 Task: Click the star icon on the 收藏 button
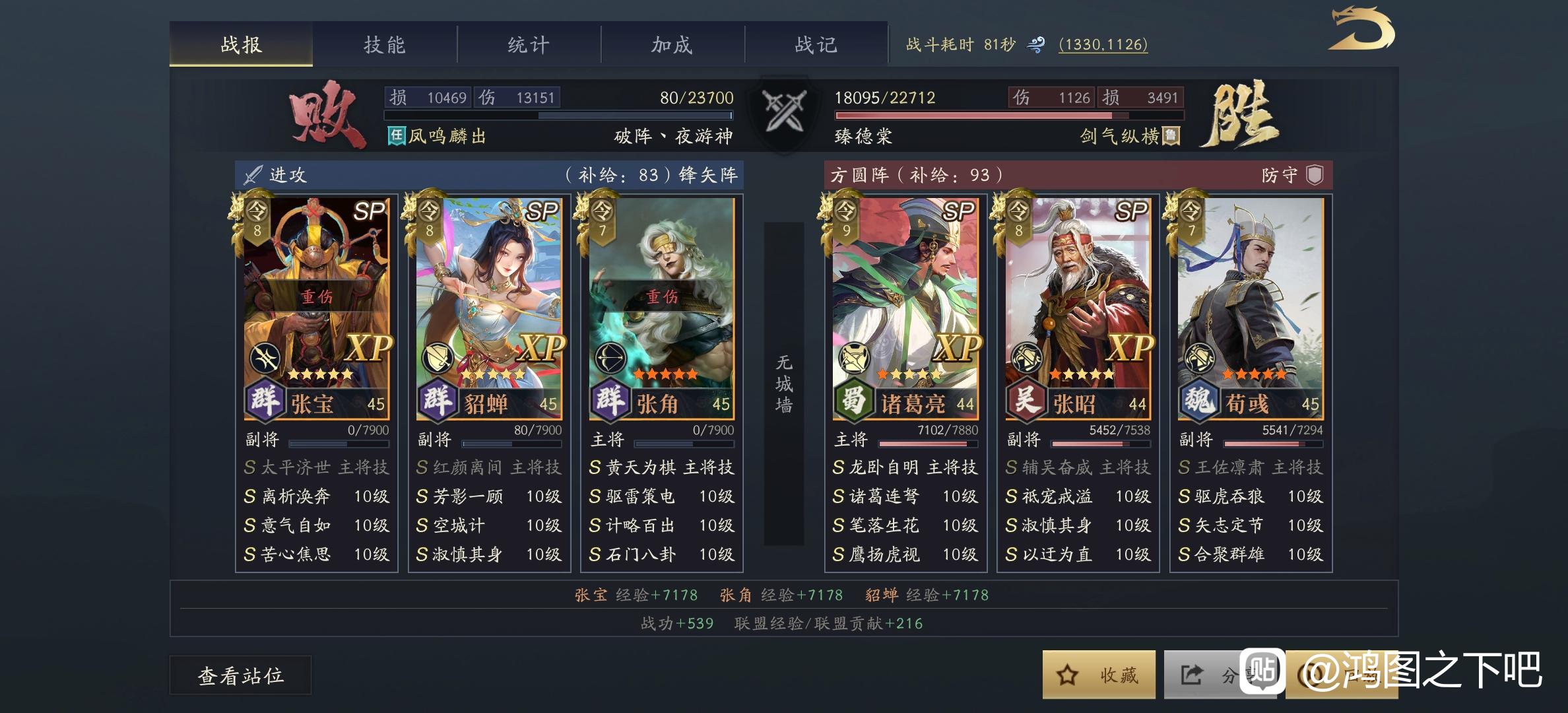(x=1067, y=675)
